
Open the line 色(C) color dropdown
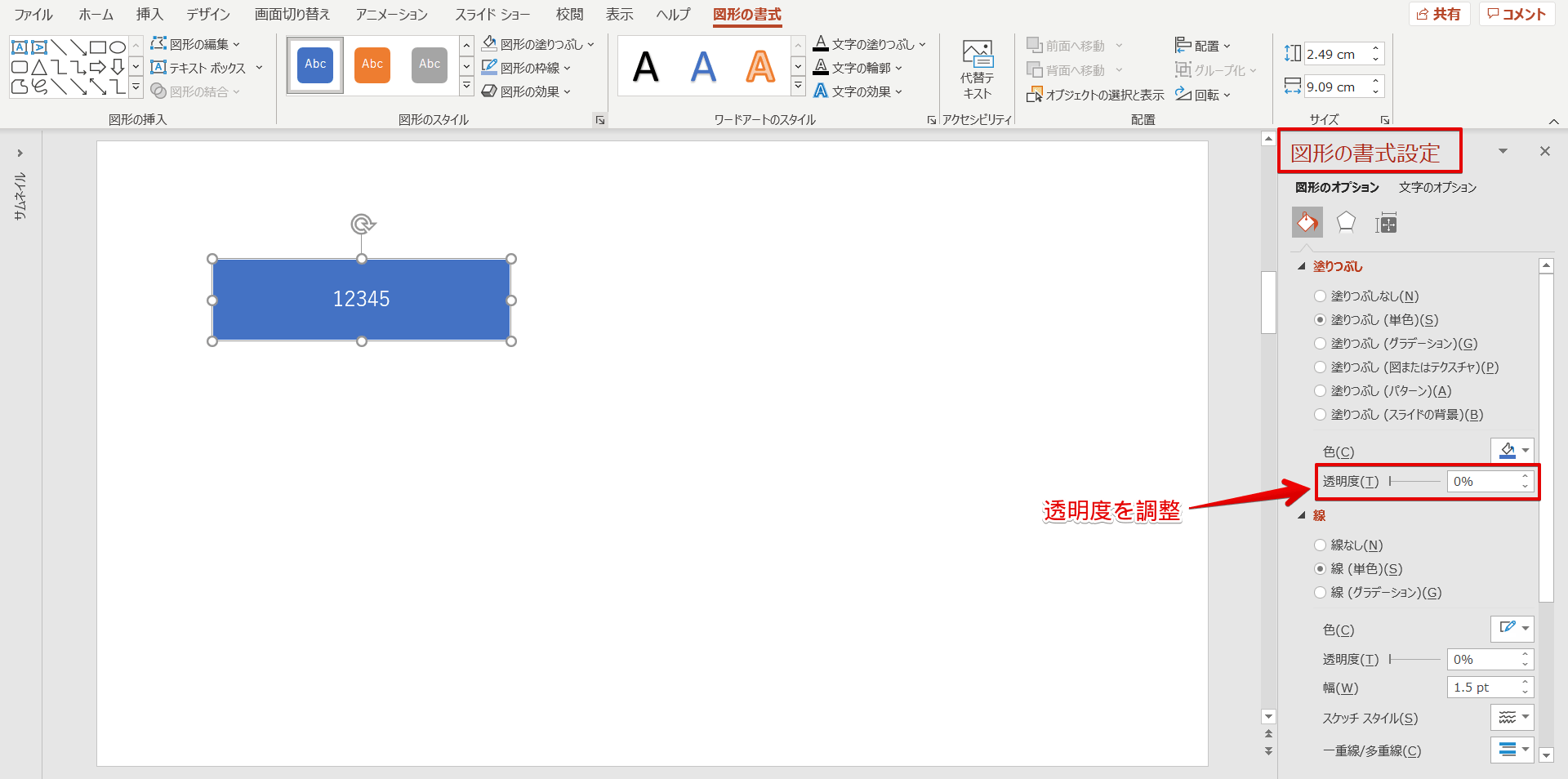tap(1512, 629)
